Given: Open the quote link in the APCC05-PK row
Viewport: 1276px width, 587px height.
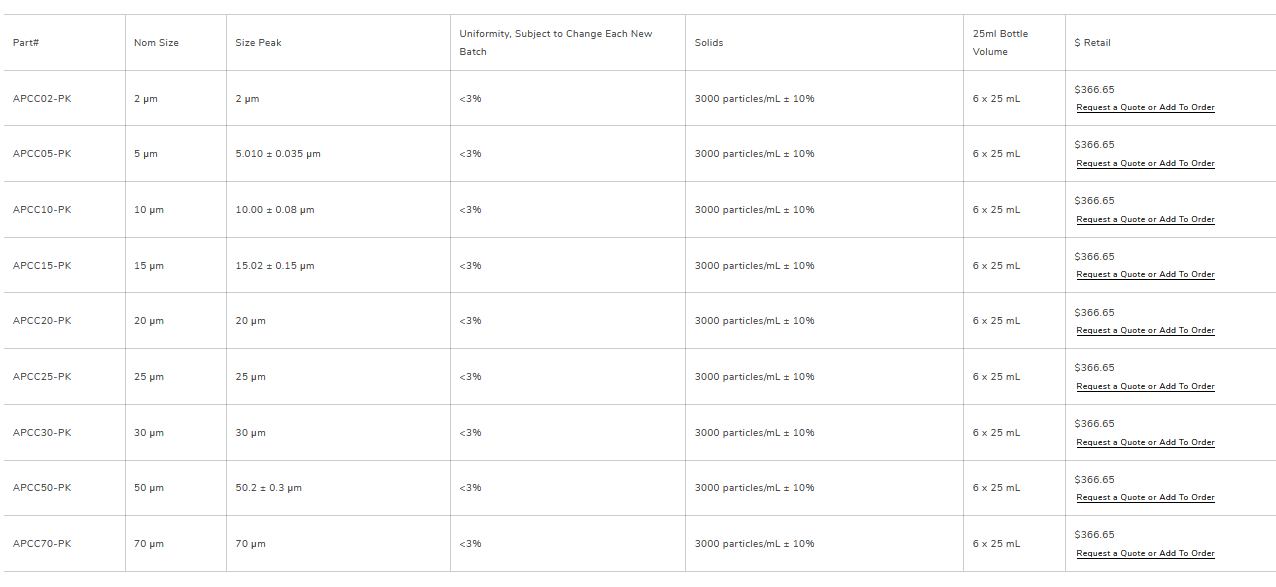Looking at the screenshot, I should click(1145, 164).
